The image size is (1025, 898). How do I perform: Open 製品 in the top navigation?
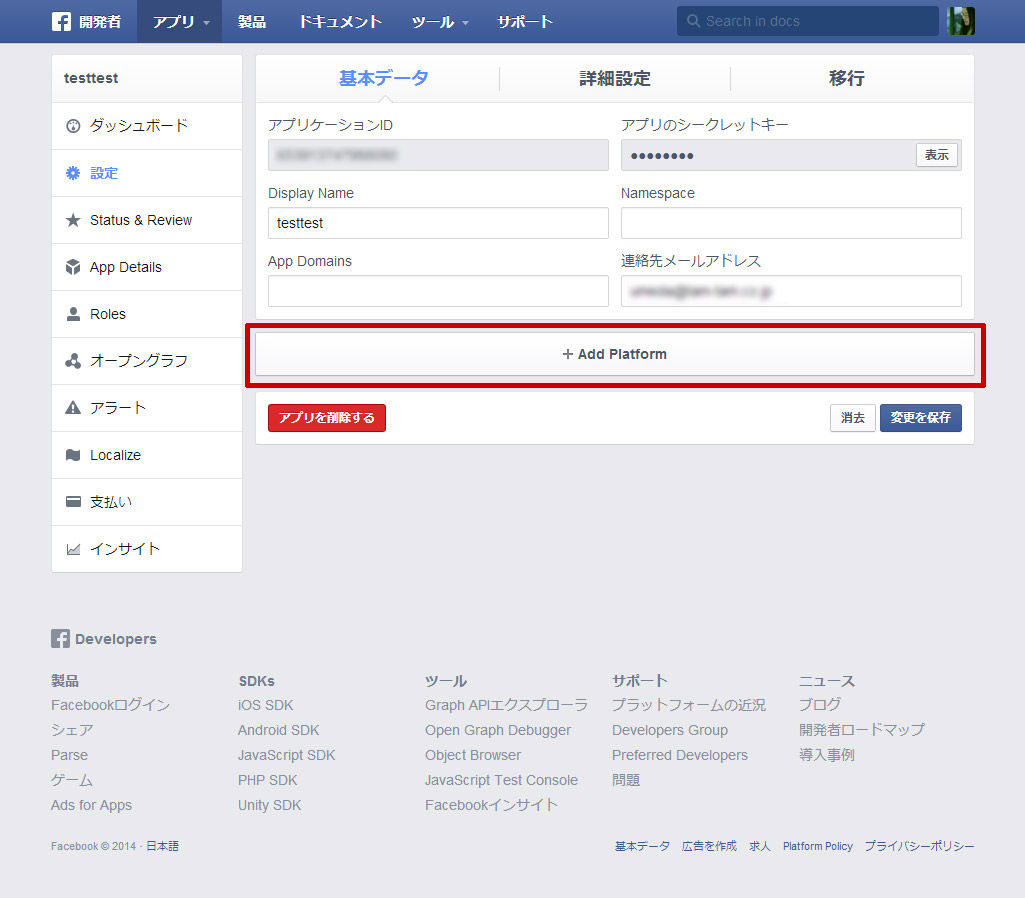252,22
